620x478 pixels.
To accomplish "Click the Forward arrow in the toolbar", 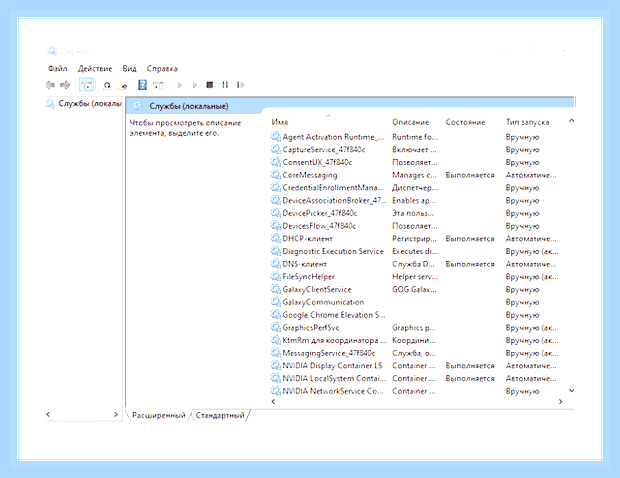I will (65, 85).
